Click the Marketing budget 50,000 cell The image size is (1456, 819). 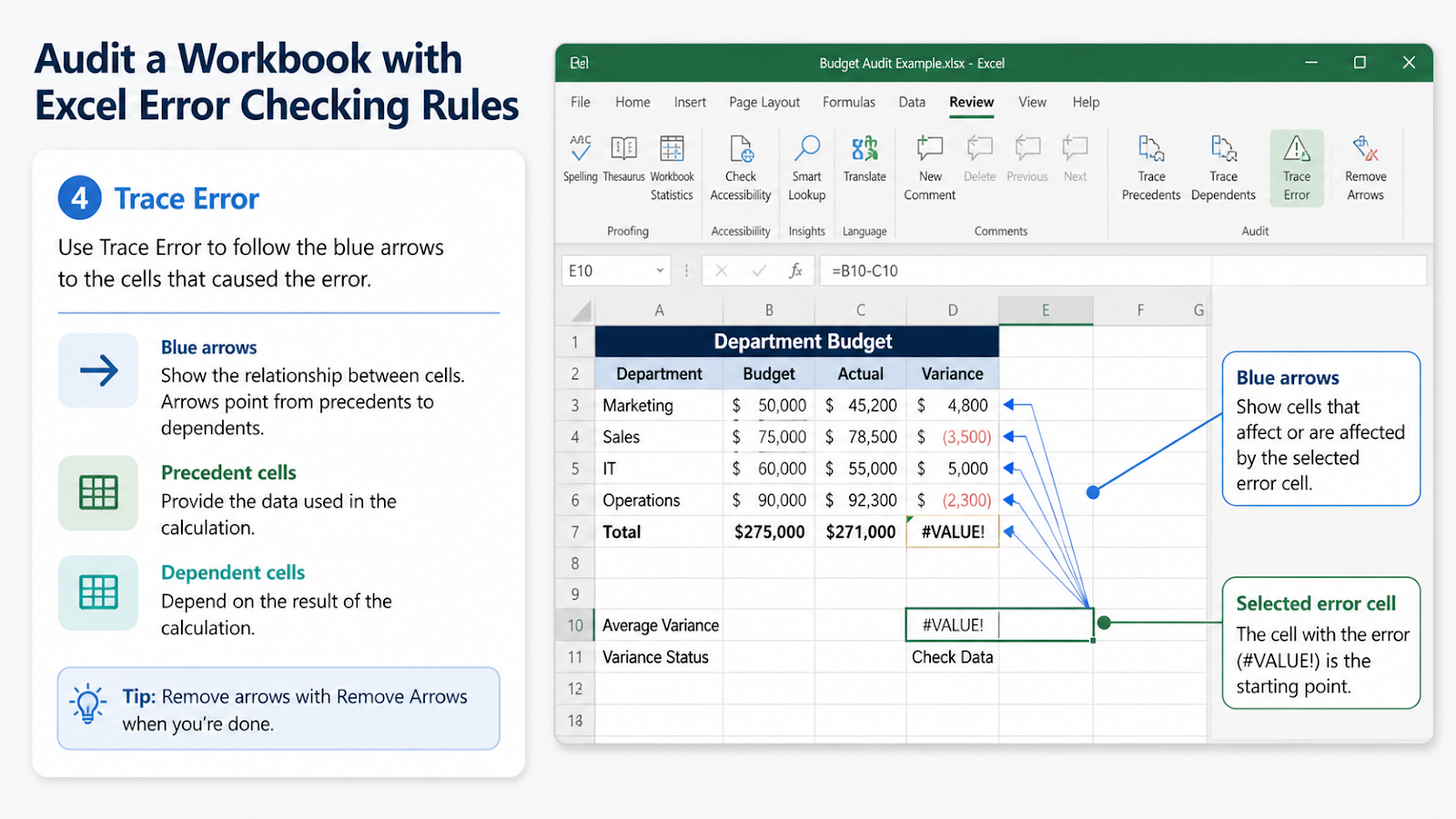(769, 405)
